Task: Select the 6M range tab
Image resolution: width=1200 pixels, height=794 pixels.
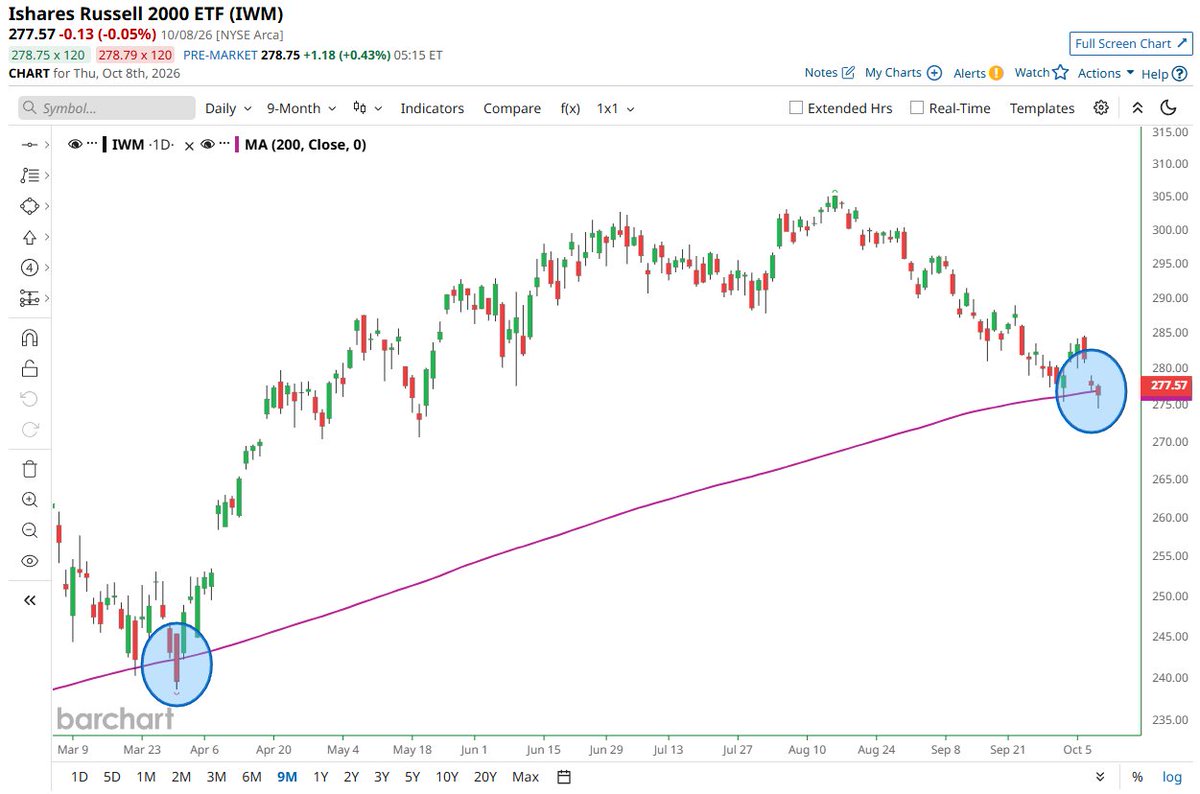Action: click(252, 777)
